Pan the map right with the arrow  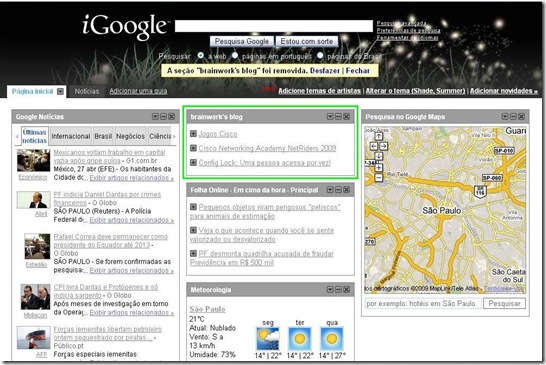click(383, 146)
